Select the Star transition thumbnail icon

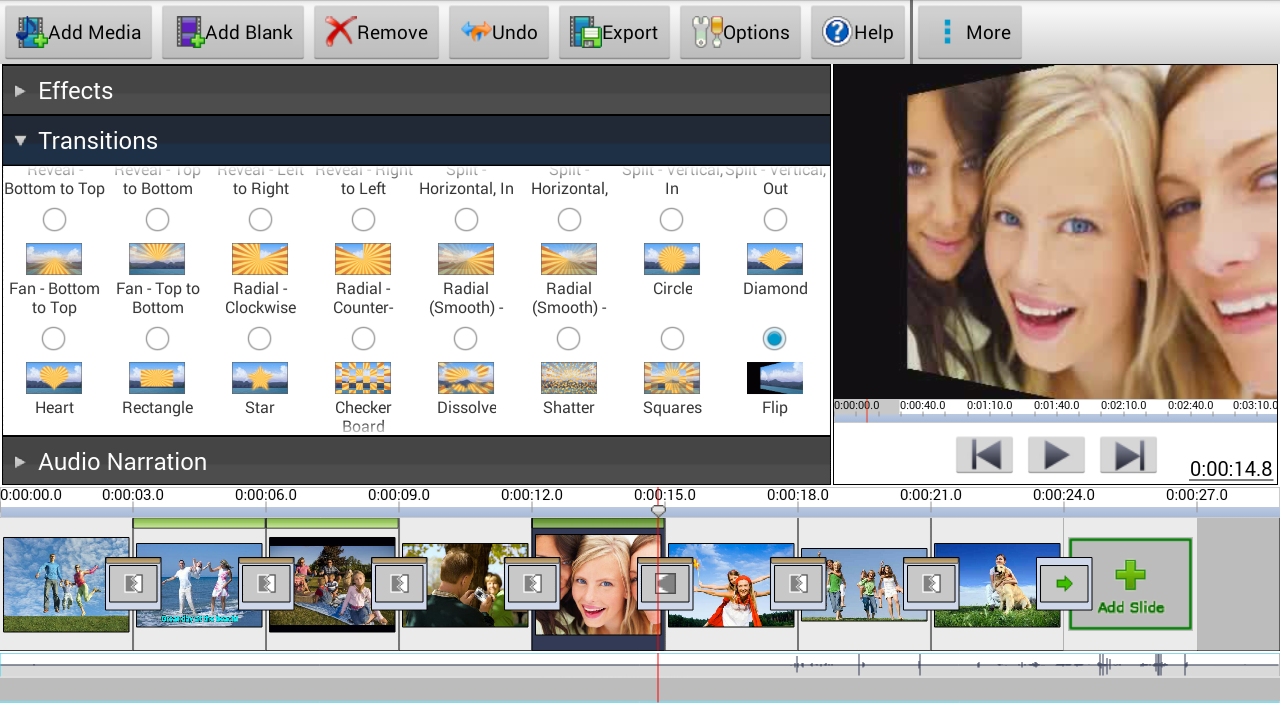[260, 378]
